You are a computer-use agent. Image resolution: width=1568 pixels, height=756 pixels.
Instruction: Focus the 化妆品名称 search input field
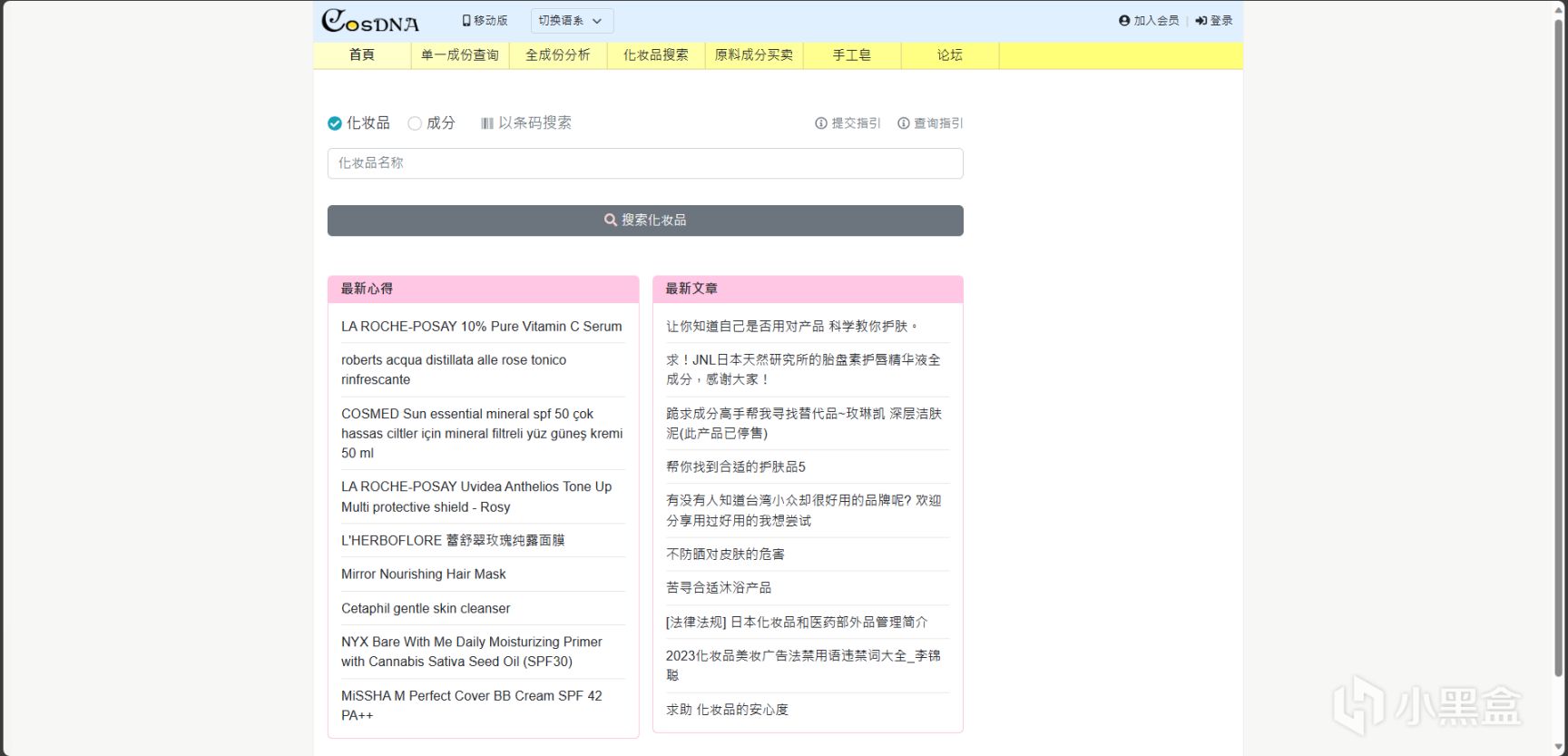[x=645, y=163]
